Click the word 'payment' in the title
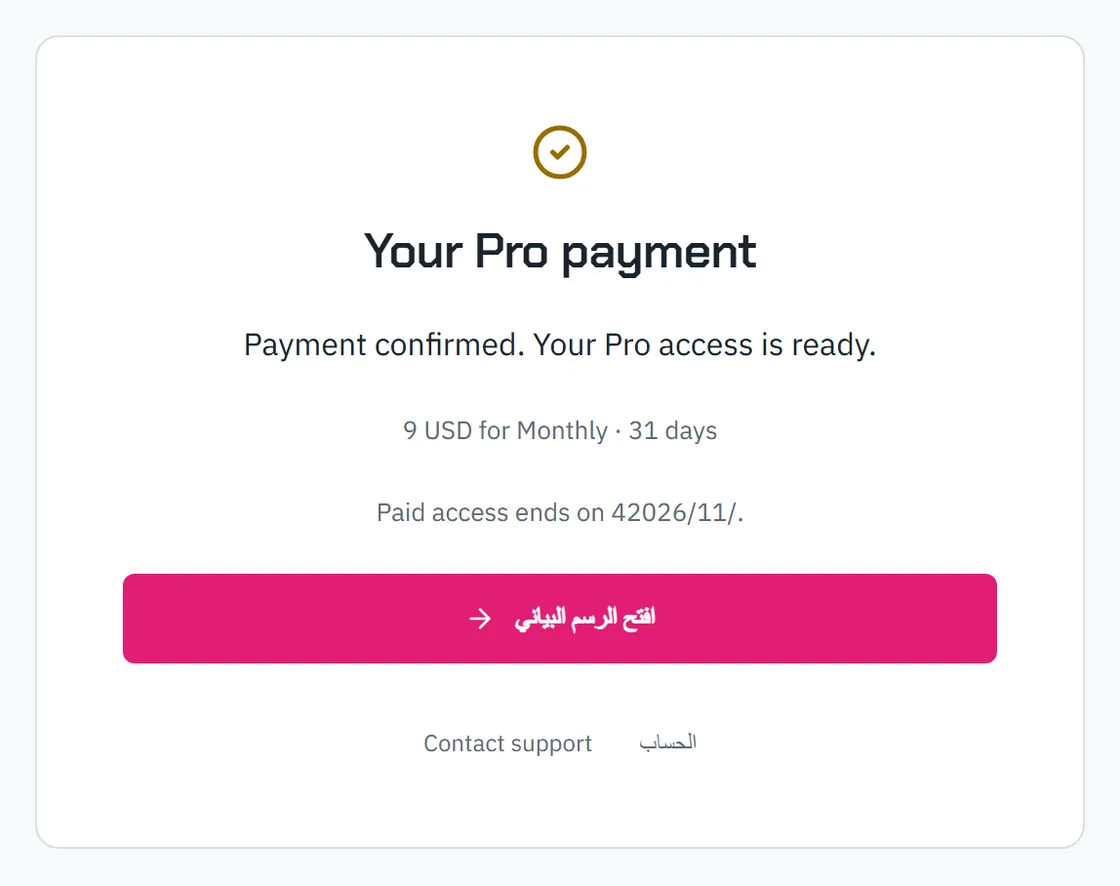Image resolution: width=1120 pixels, height=886 pixels. 659,254
